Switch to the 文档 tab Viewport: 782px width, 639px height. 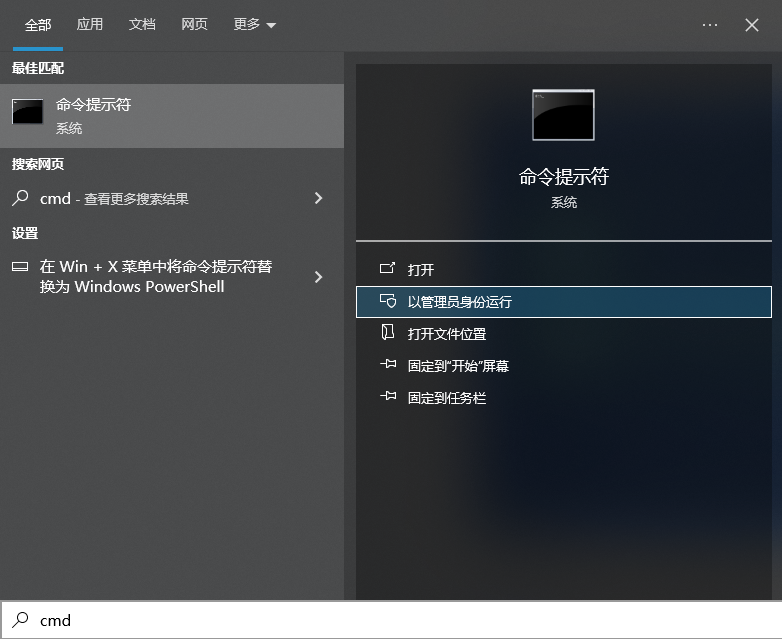(142, 24)
